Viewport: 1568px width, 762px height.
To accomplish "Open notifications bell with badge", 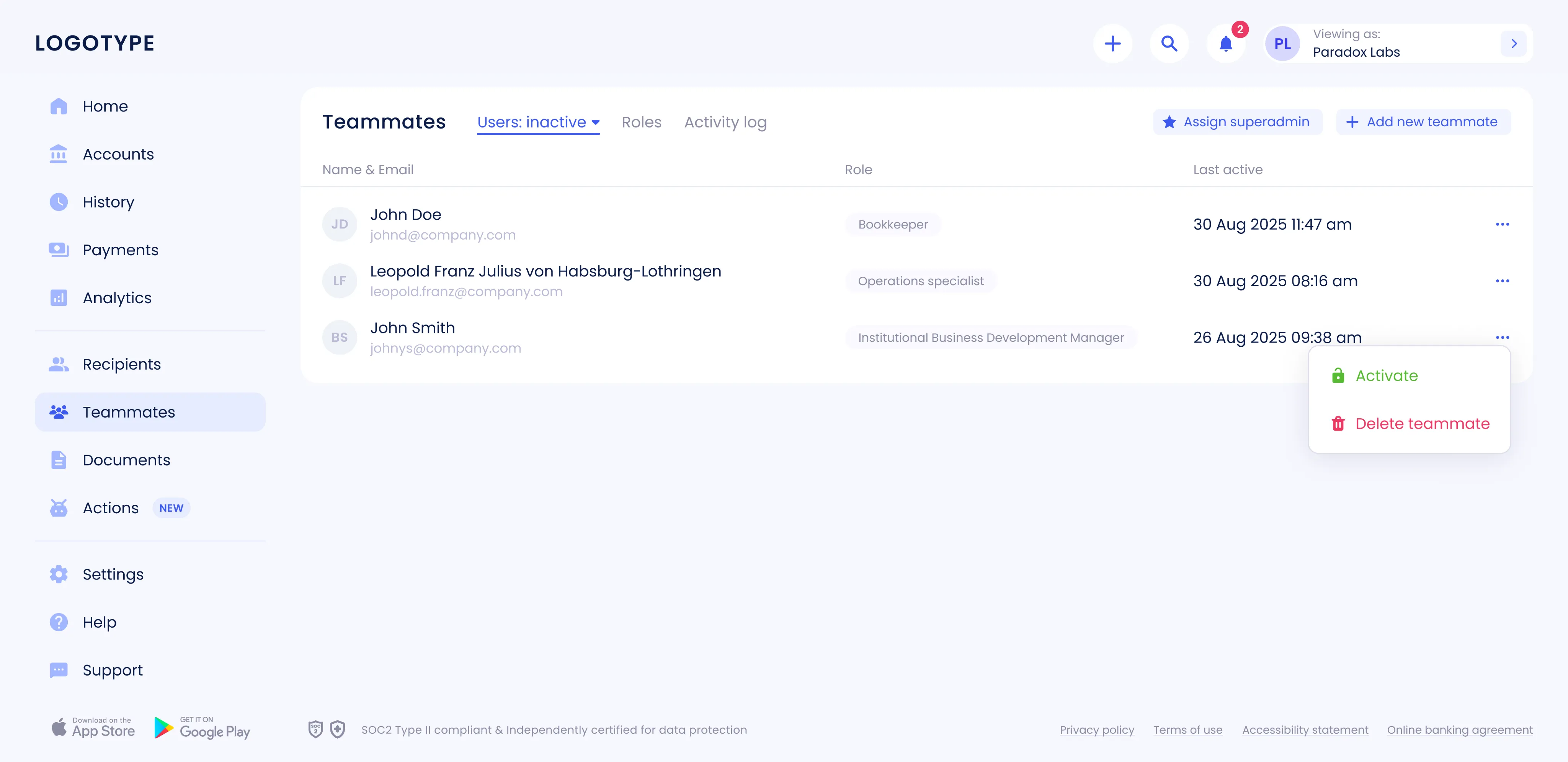I will 1226,44.
